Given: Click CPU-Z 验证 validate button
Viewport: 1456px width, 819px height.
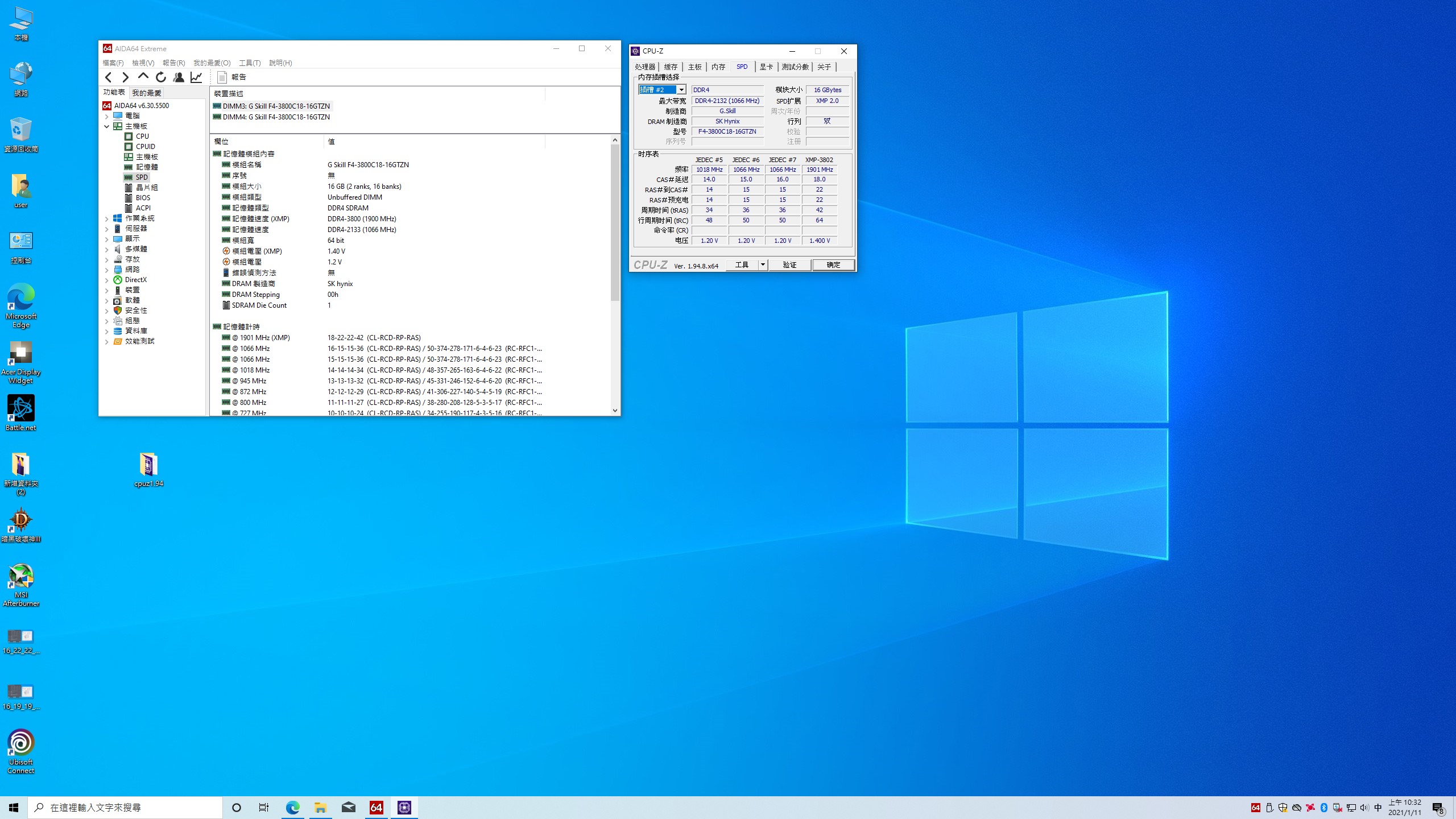Looking at the screenshot, I should (790, 265).
